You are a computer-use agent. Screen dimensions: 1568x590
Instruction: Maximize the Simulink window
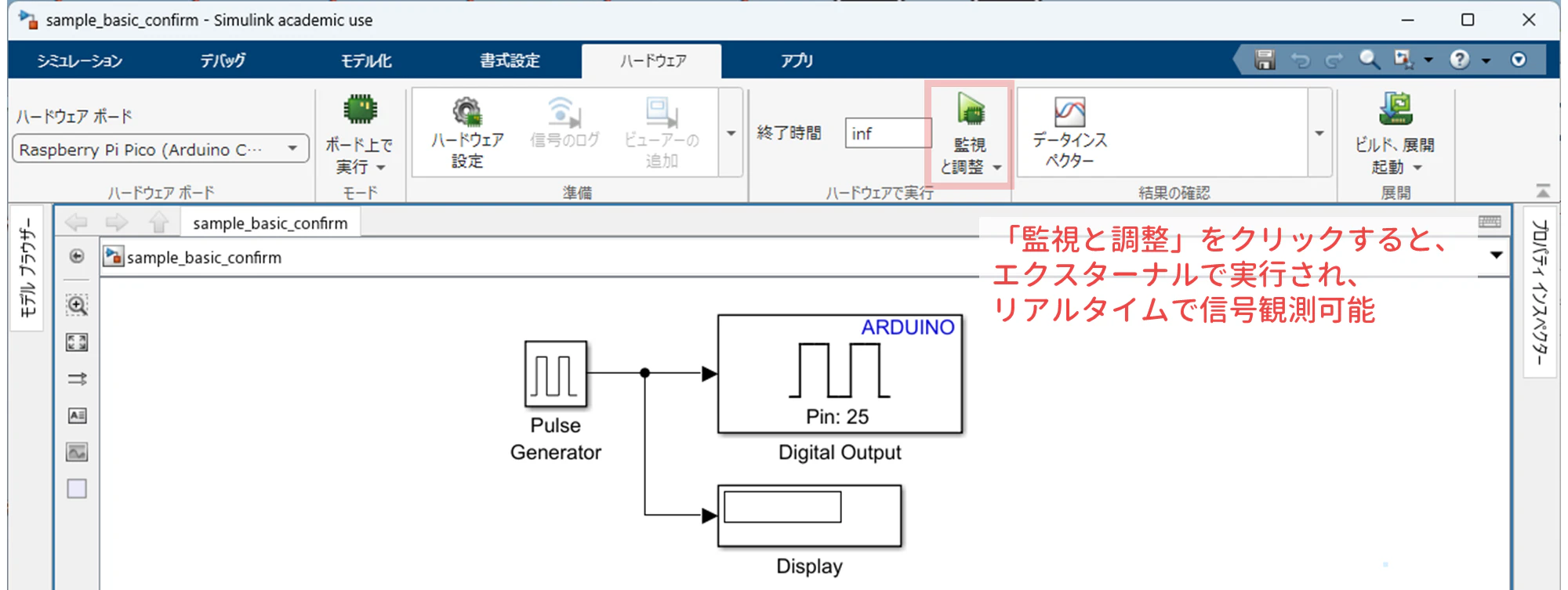(x=1468, y=20)
